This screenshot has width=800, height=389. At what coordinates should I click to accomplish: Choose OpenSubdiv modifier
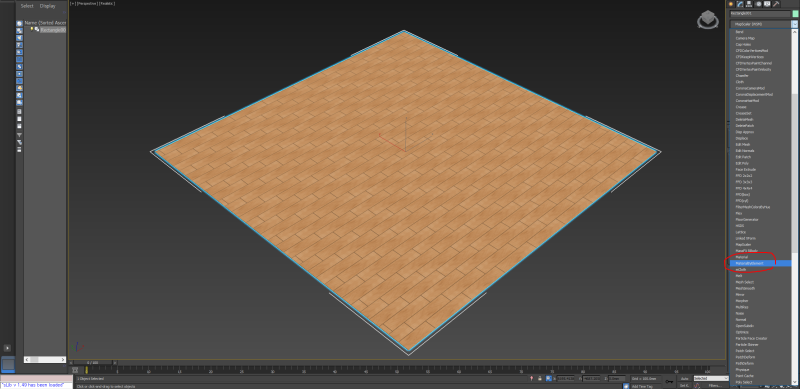click(x=760, y=326)
